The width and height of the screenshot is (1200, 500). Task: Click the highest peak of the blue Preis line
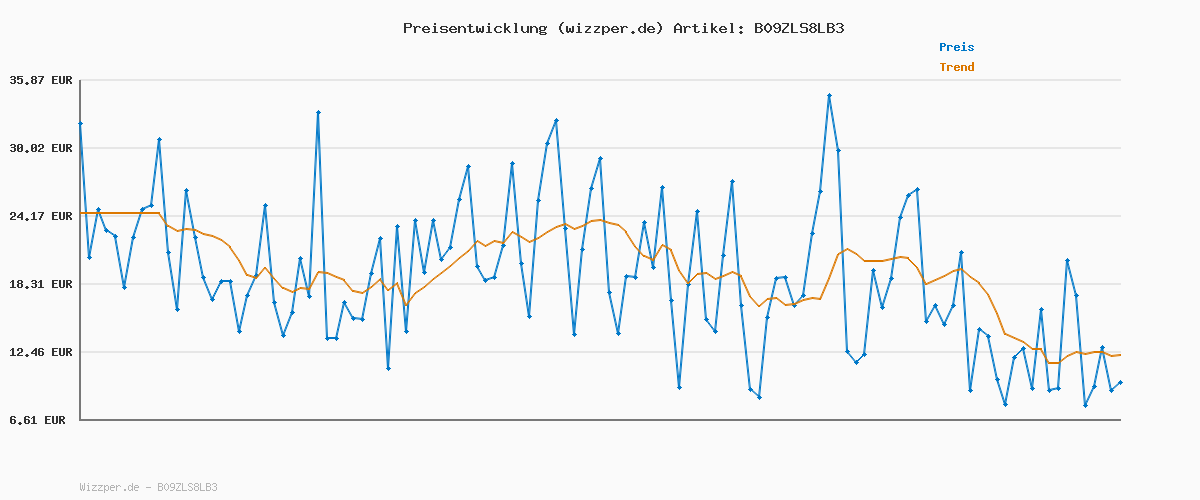[x=829, y=95]
